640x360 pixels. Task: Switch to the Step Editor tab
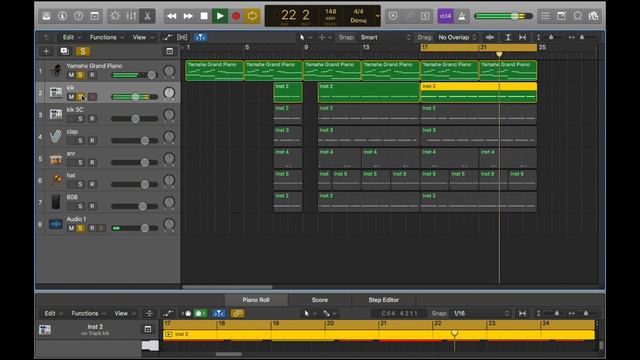click(x=383, y=300)
